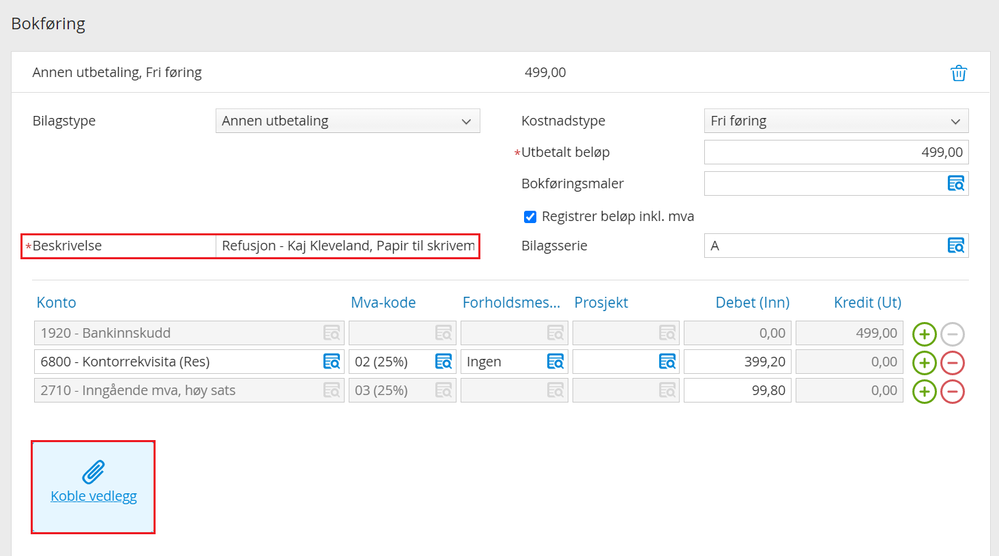Click the Bokføring page heading

[x=48, y=24]
